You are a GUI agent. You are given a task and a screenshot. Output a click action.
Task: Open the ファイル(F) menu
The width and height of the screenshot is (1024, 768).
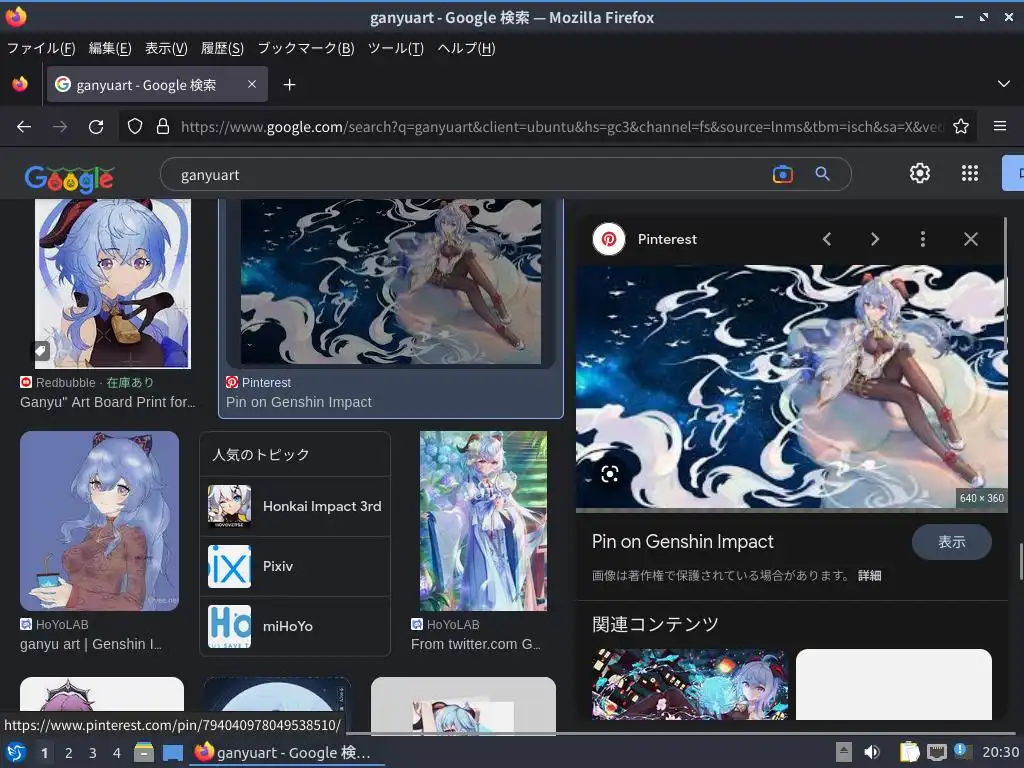(41, 48)
